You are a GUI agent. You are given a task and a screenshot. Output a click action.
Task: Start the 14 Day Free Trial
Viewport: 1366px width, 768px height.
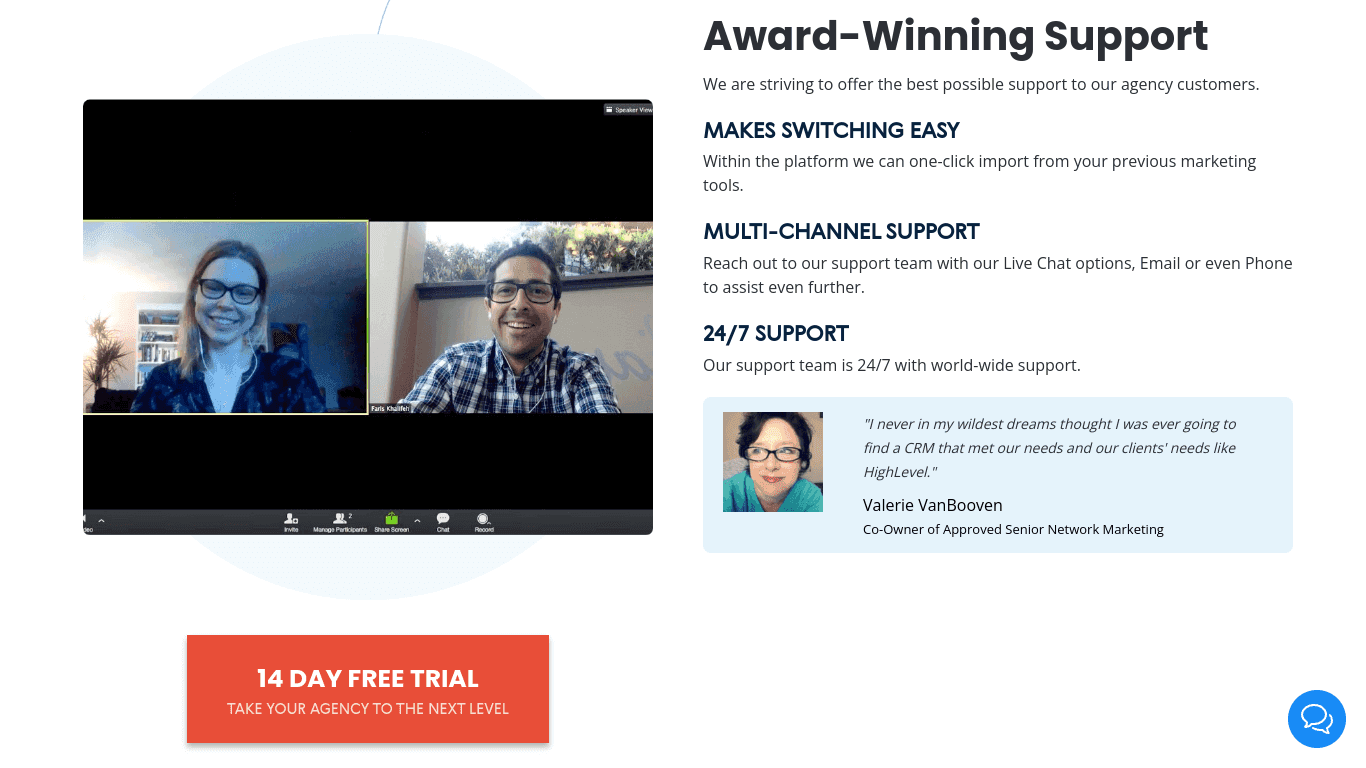coord(368,689)
